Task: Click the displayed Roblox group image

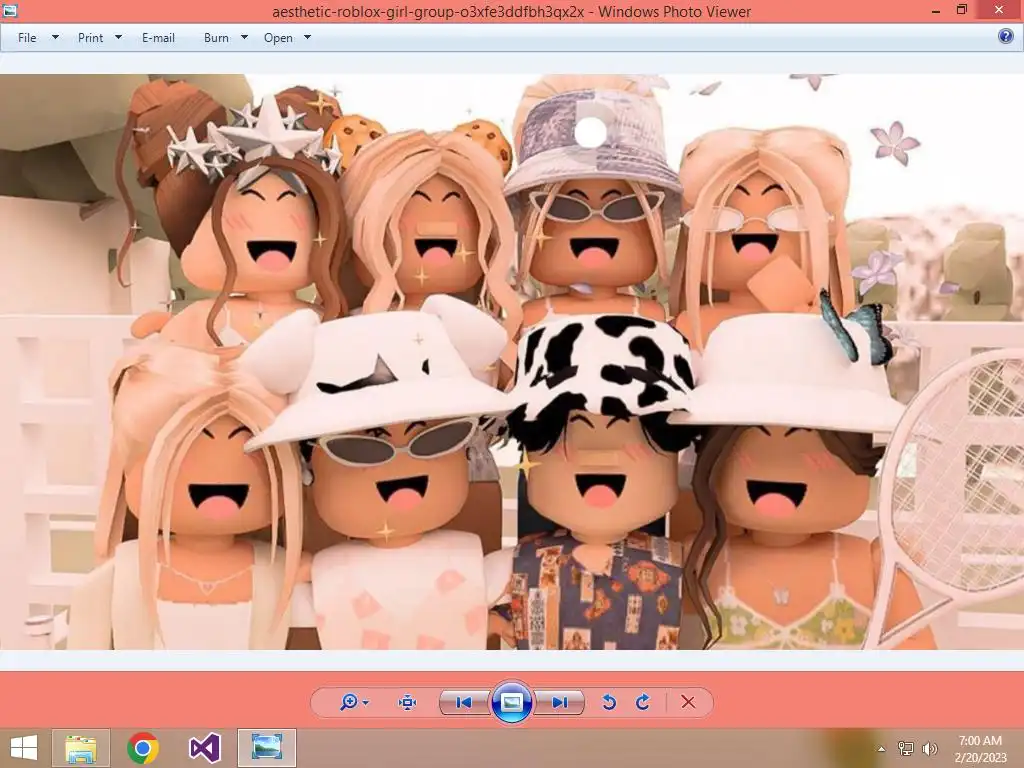Action: [512, 362]
